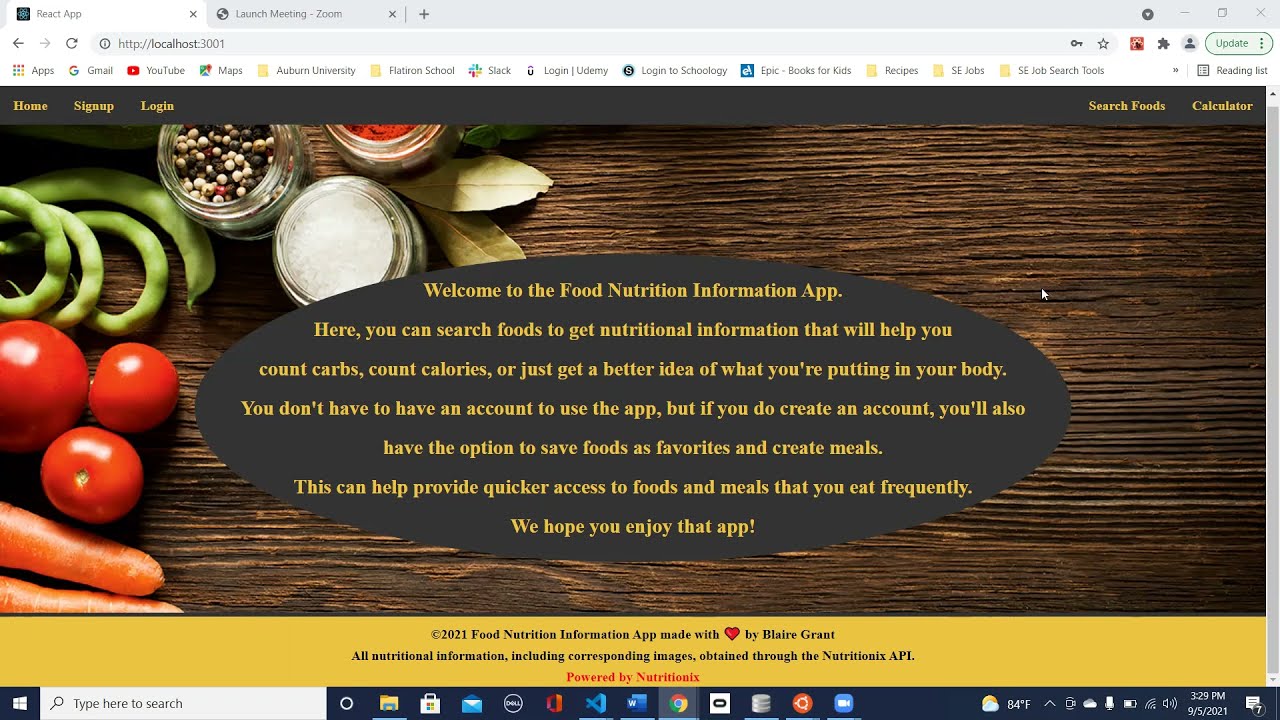The height and width of the screenshot is (720, 1280).
Task: Open Microsoft Store from taskbar
Action: click(x=430, y=703)
